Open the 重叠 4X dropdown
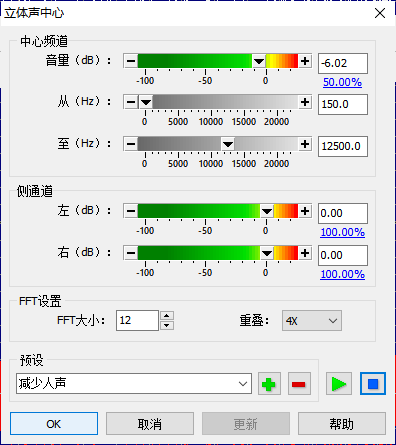396x445 pixels. 312,321
